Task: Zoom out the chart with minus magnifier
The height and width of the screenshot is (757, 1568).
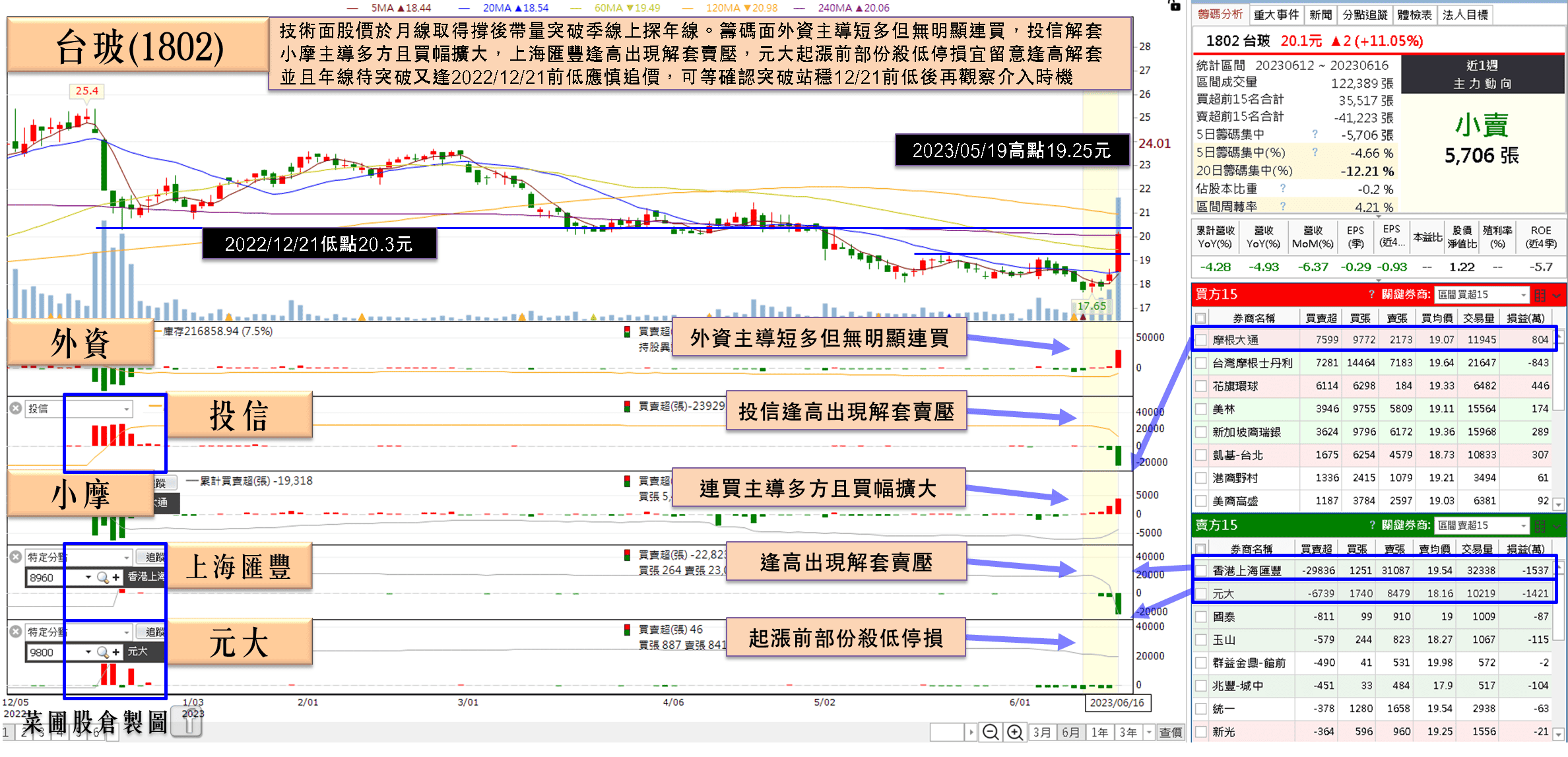Action: click(x=990, y=732)
